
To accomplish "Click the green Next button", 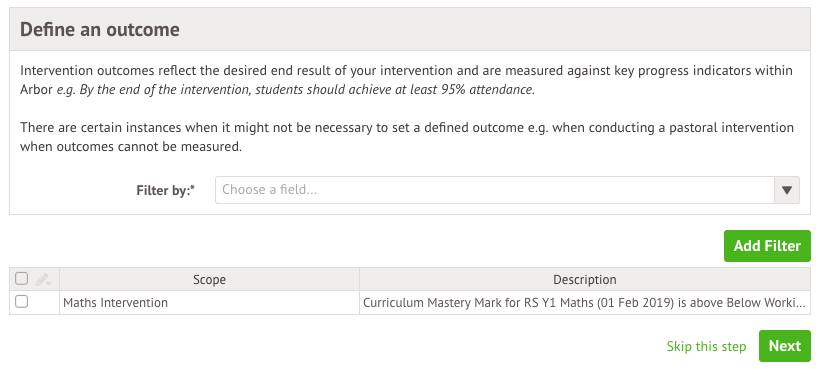I will [x=784, y=346].
